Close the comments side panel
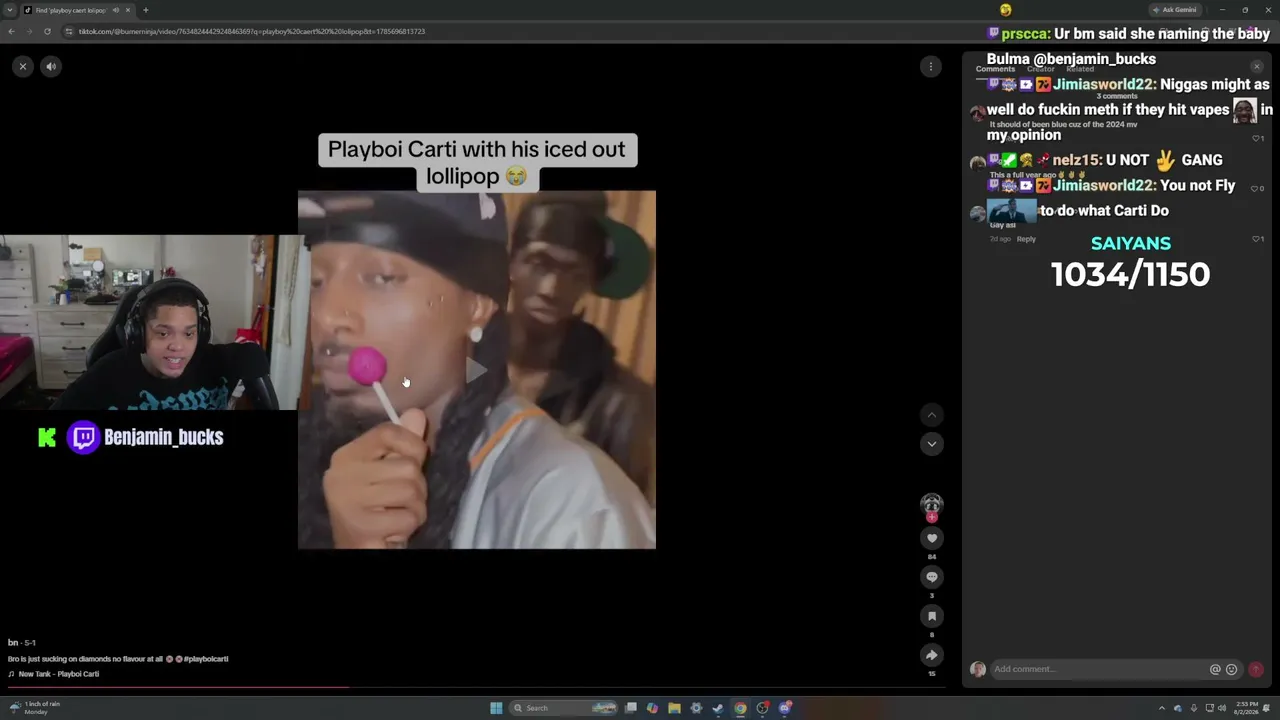This screenshot has height=720, width=1280. click(x=1257, y=67)
